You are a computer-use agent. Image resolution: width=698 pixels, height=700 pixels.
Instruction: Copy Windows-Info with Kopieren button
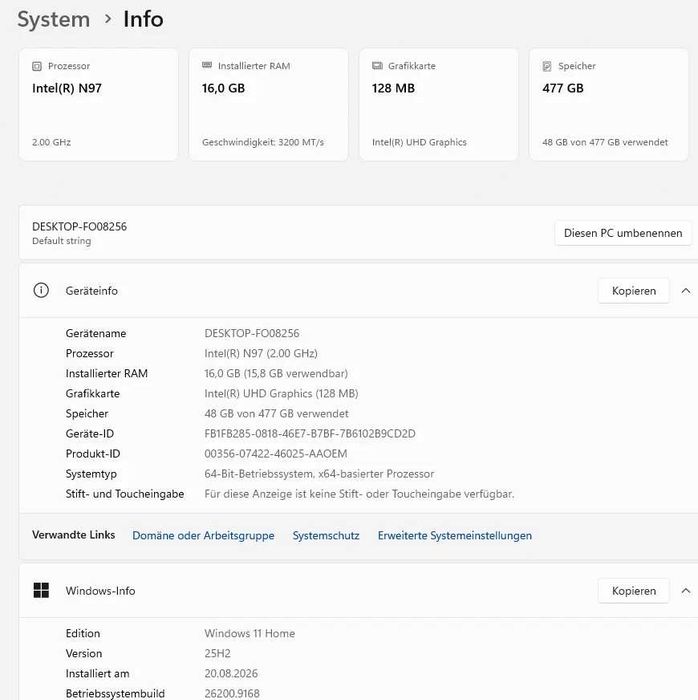coord(634,591)
